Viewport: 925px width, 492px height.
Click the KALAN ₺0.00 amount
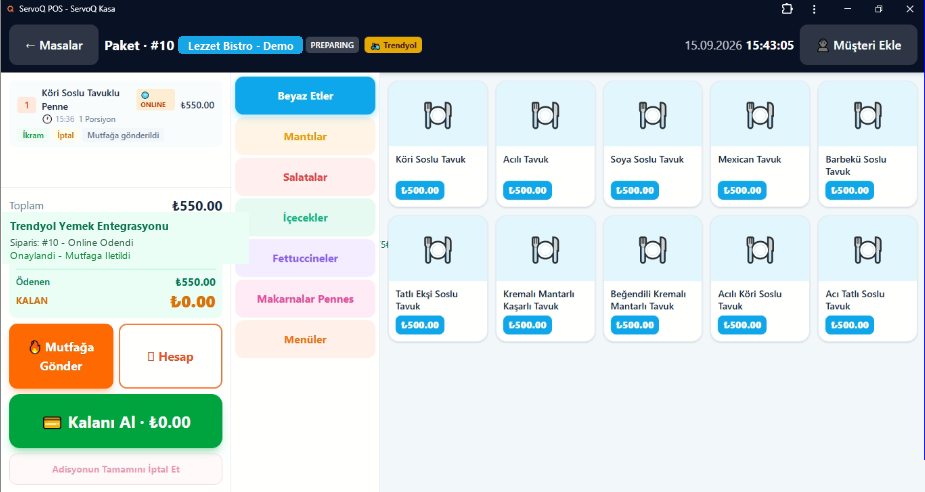[192, 301]
